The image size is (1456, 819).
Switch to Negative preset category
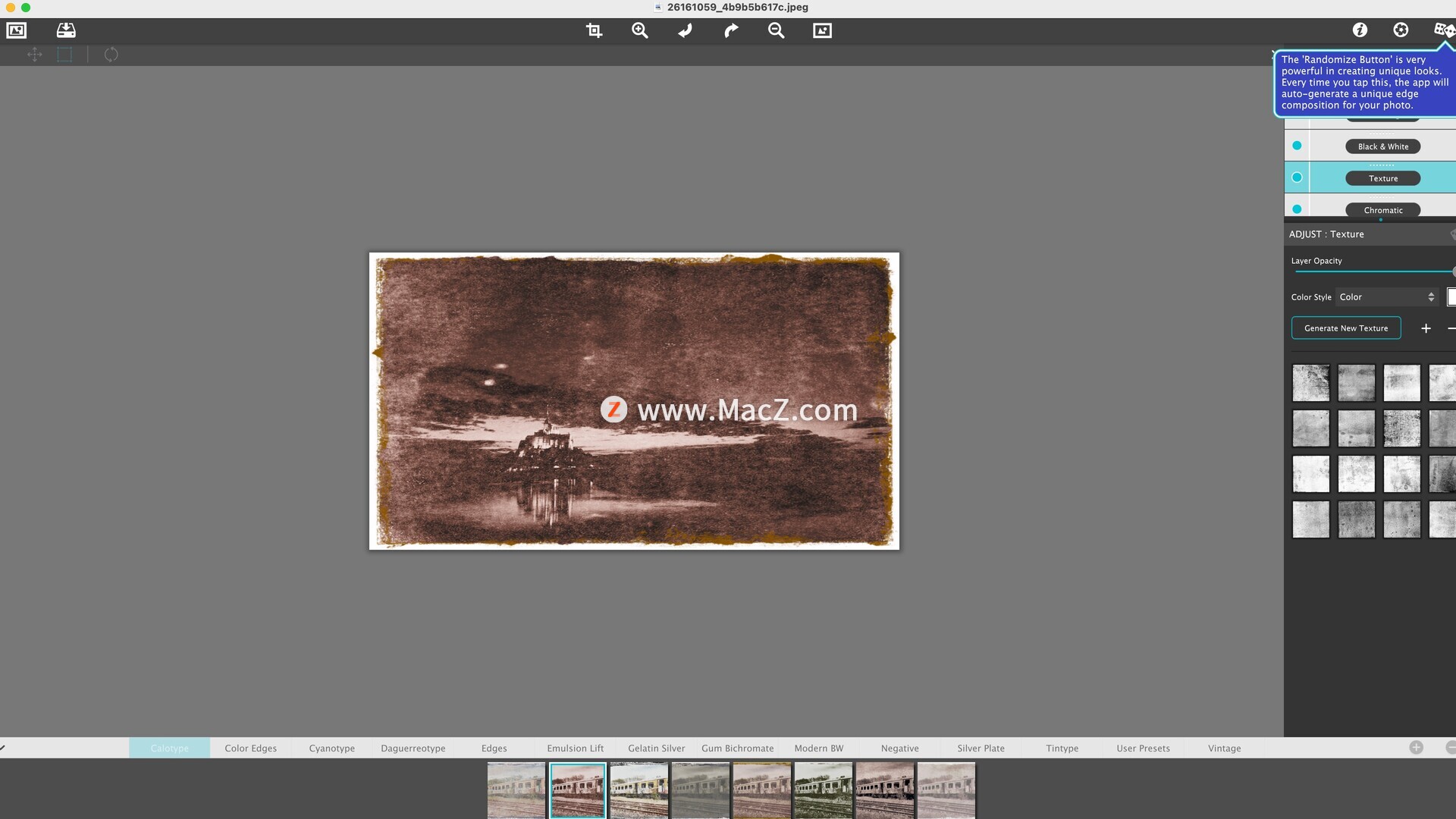point(899,748)
